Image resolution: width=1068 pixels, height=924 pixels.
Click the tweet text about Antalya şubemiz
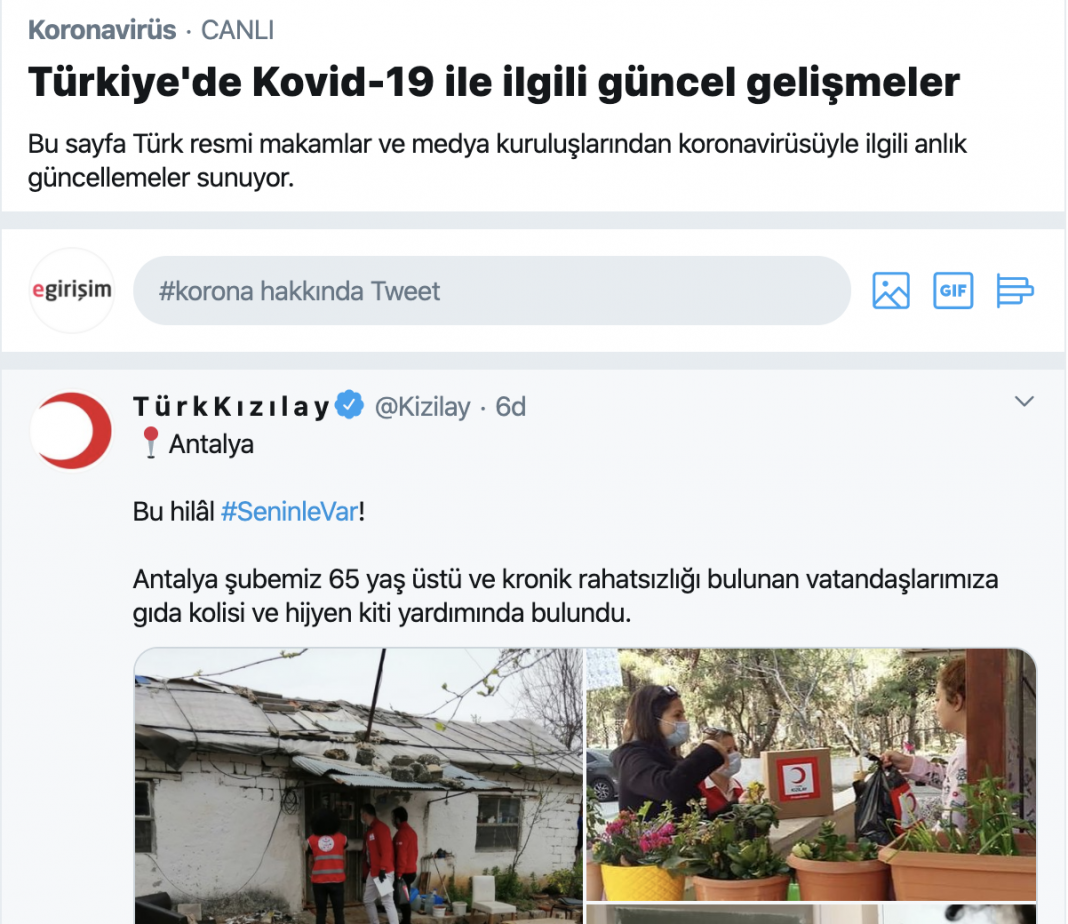tap(565, 596)
